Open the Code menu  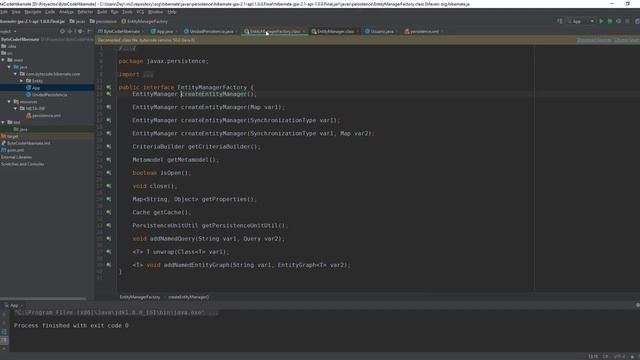point(50,12)
